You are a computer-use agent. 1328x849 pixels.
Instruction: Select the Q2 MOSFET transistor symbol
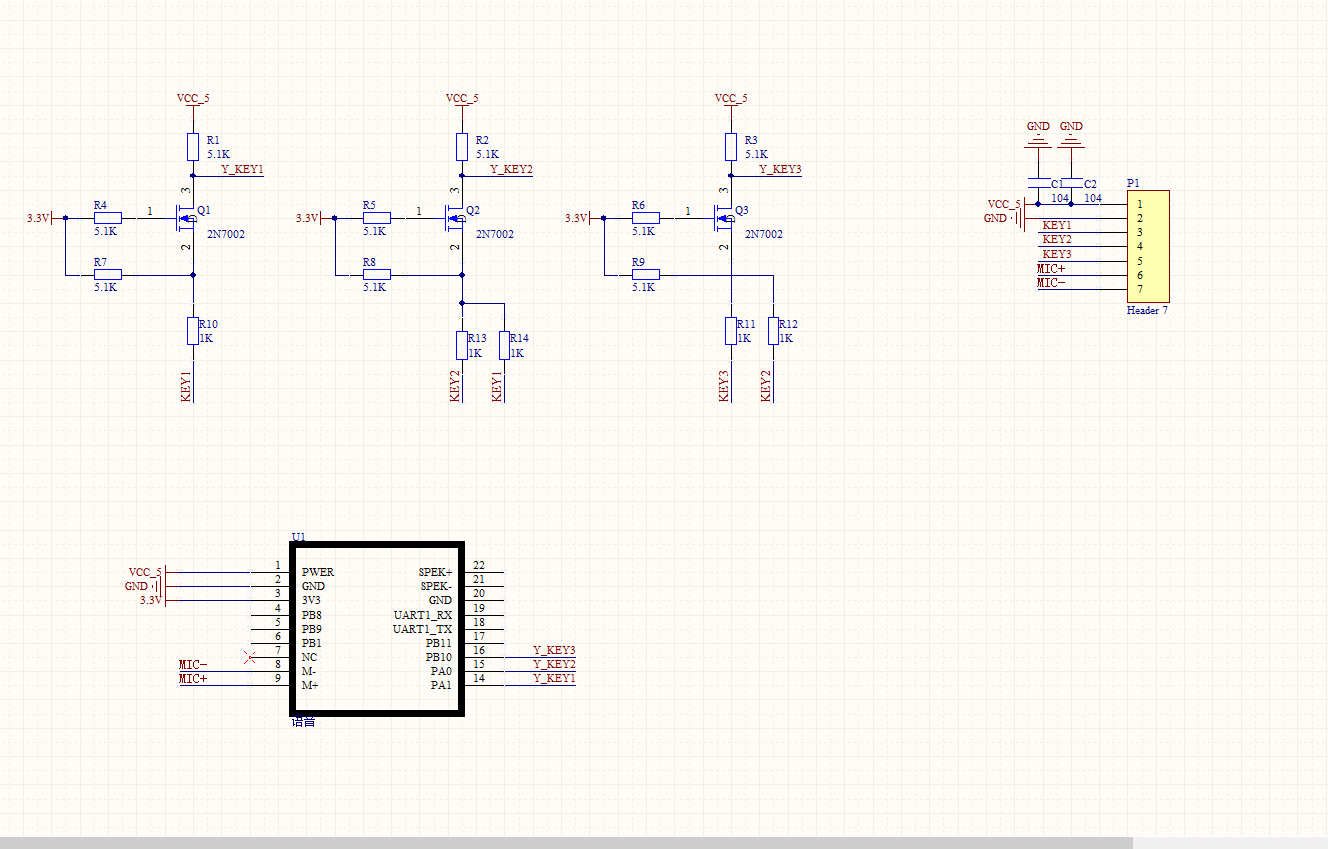point(454,218)
